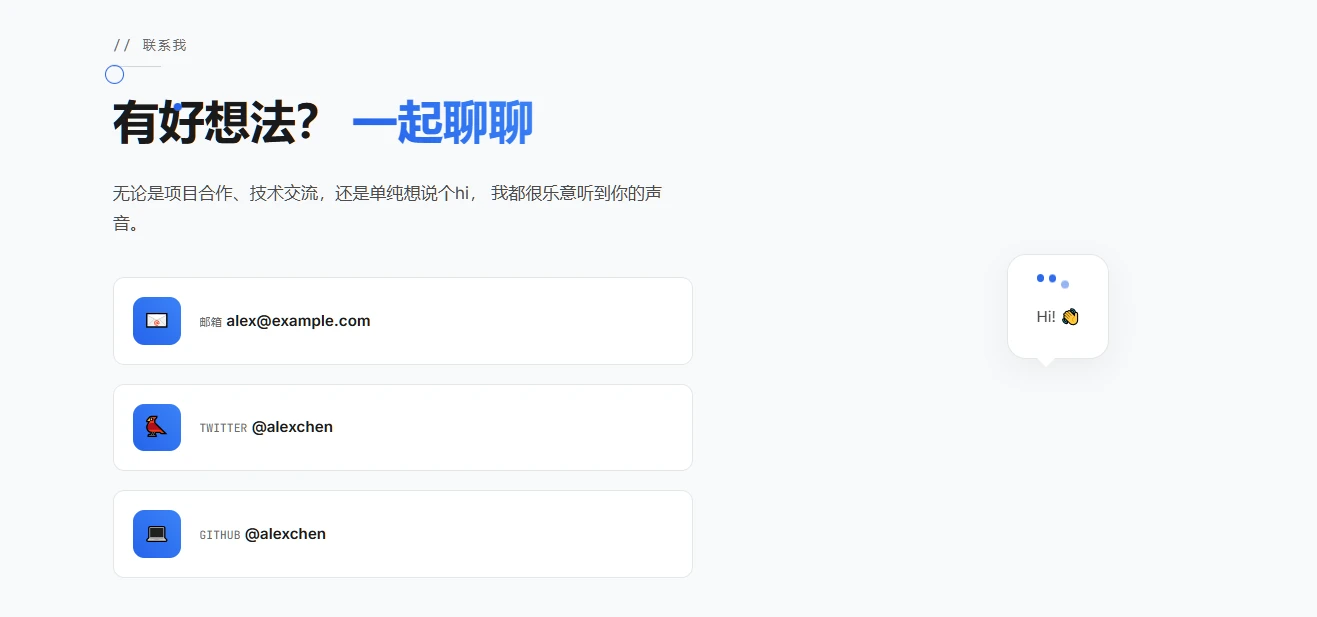Click the email envelope icon

[x=157, y=321]
